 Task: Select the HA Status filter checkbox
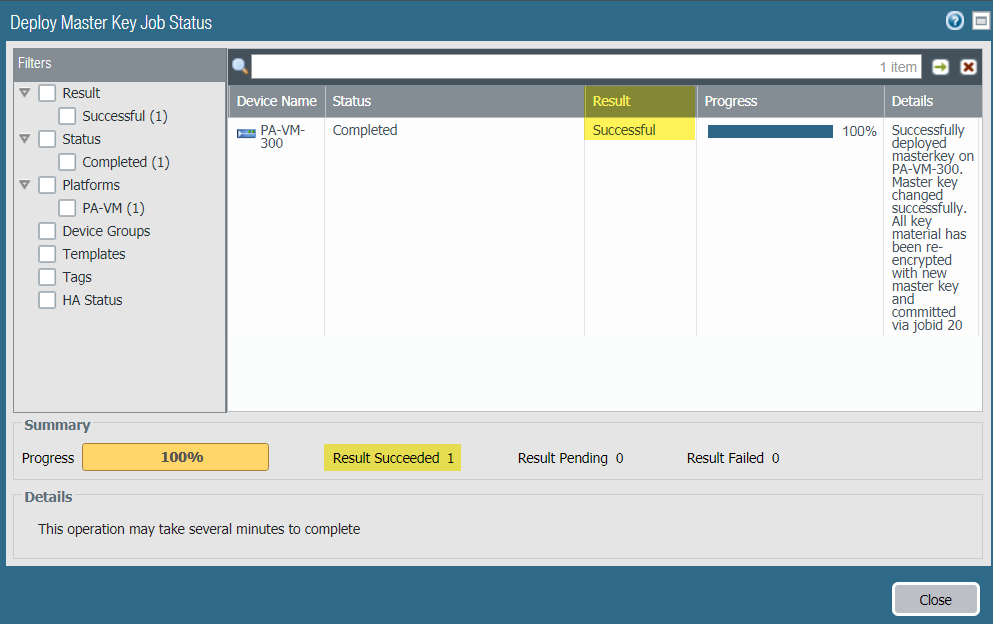click(x=47, y=300)
